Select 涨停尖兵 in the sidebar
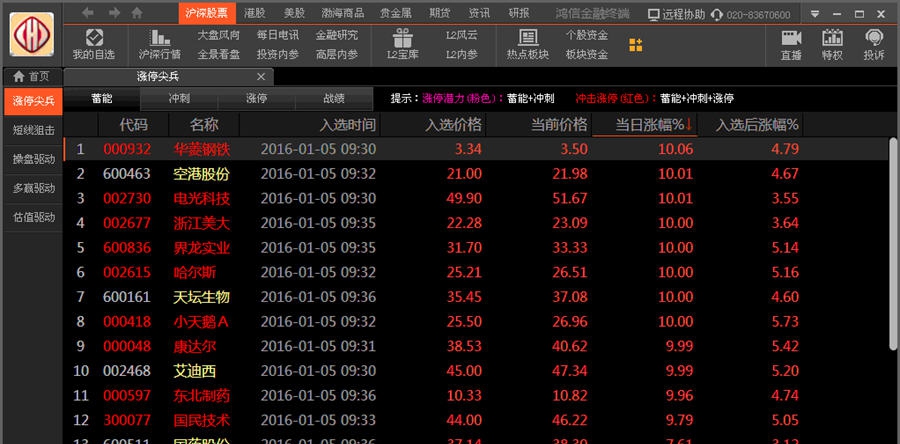Viewport: 900px width, 444px height. click(33, 101)
